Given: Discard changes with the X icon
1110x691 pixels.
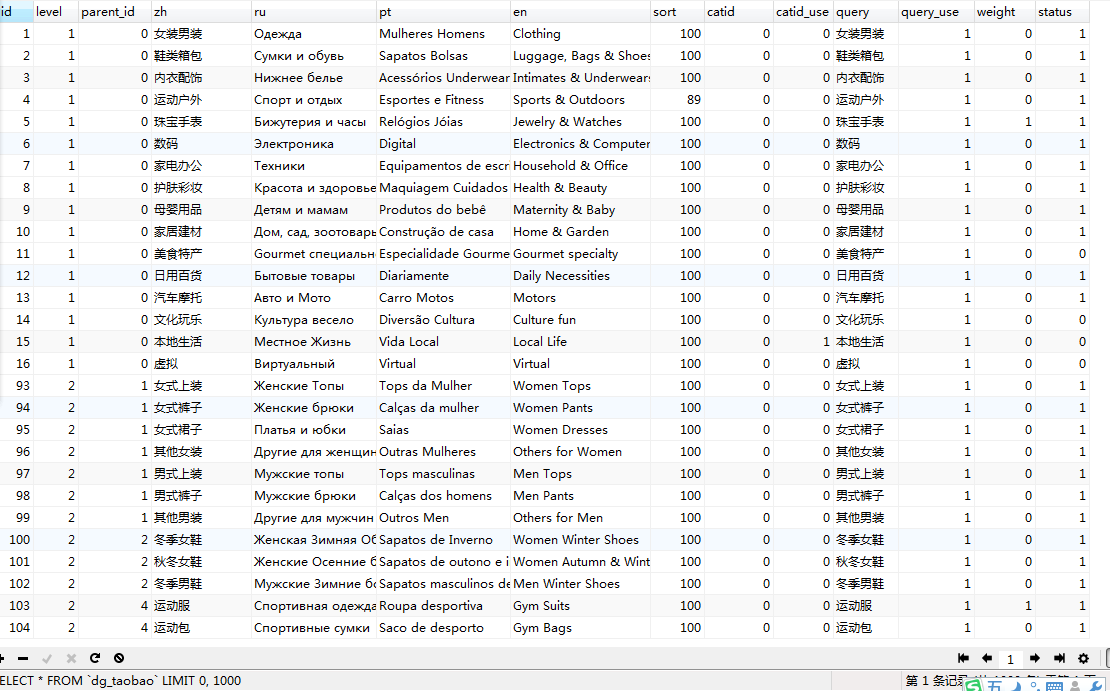Looking at the screenshot, I should pyautogui.click(x=71, y=658).
